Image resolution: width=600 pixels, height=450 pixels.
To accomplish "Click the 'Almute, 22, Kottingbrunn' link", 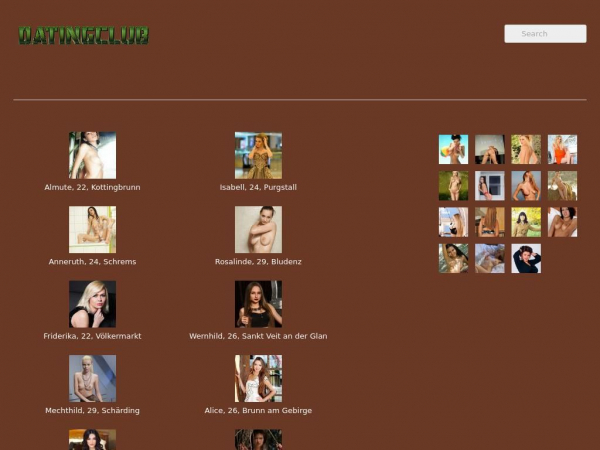I will click(93, 187).
